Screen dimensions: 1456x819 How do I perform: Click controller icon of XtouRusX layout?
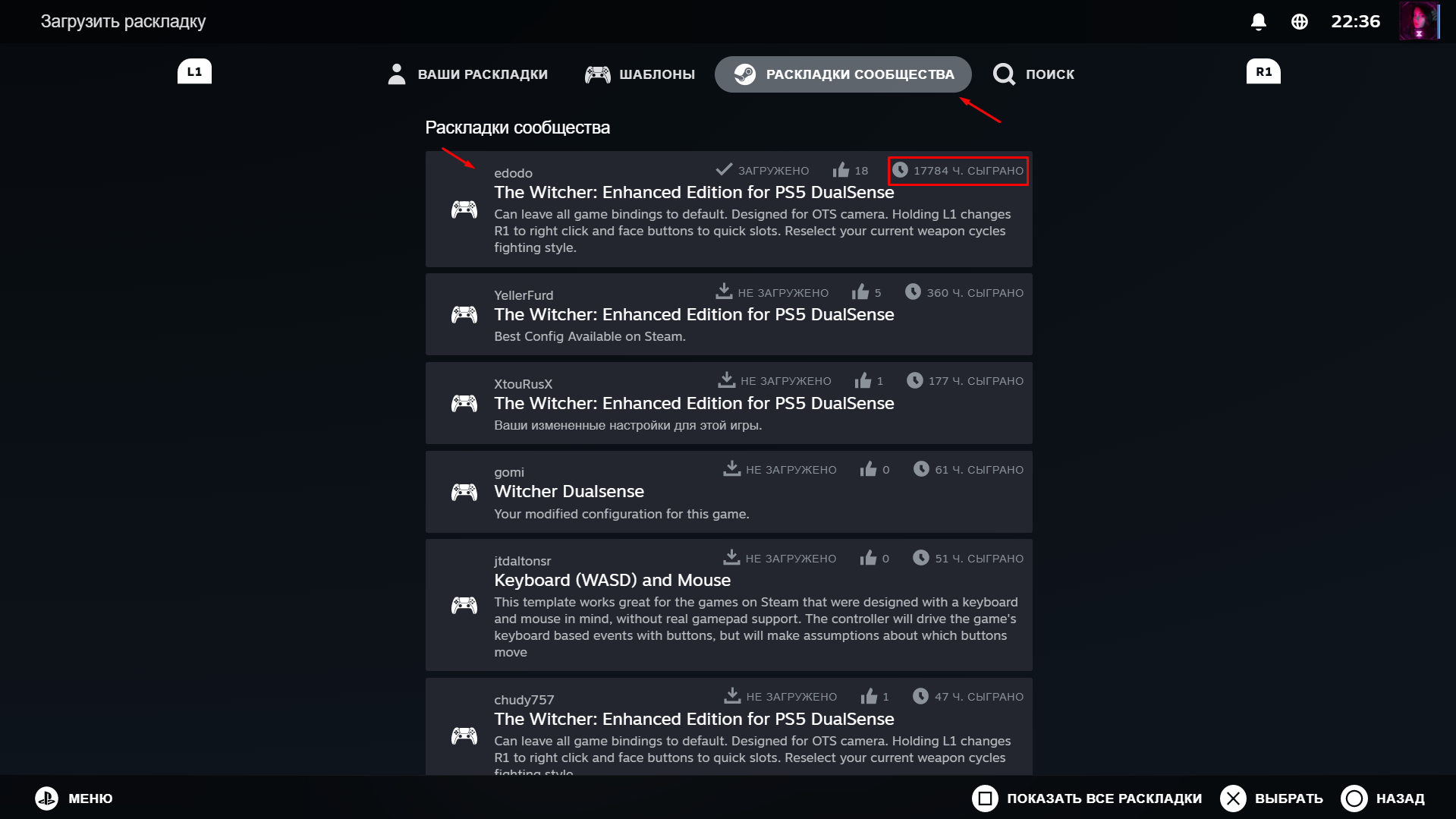pos(464,403)
